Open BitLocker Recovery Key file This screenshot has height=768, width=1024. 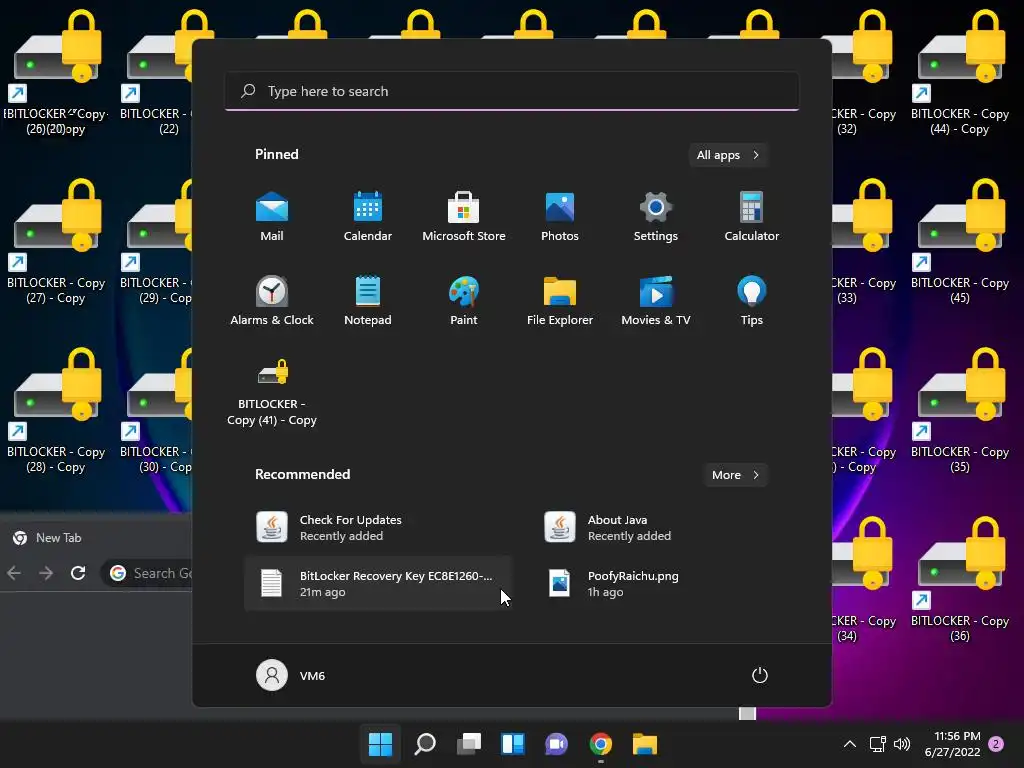378,583
